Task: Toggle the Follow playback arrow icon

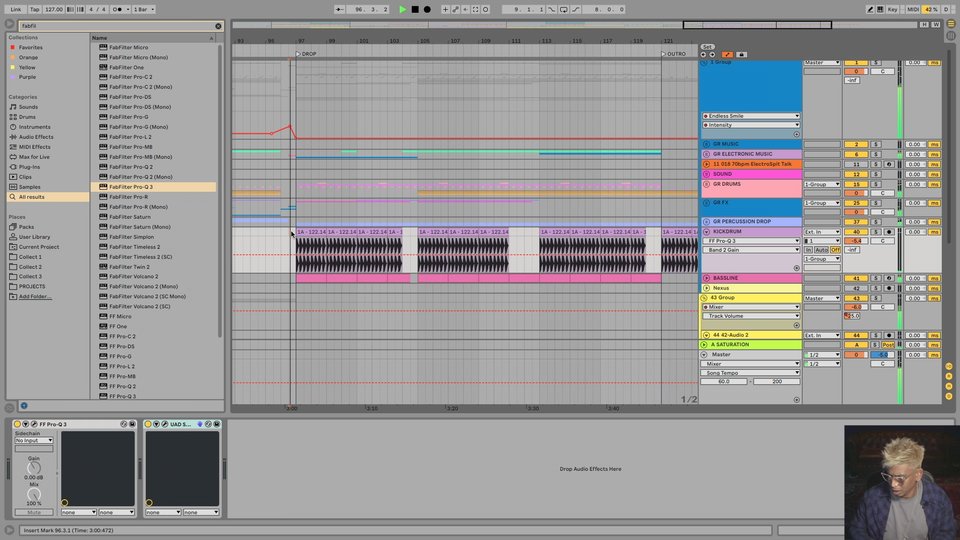Action: click(x=340, y=9)
